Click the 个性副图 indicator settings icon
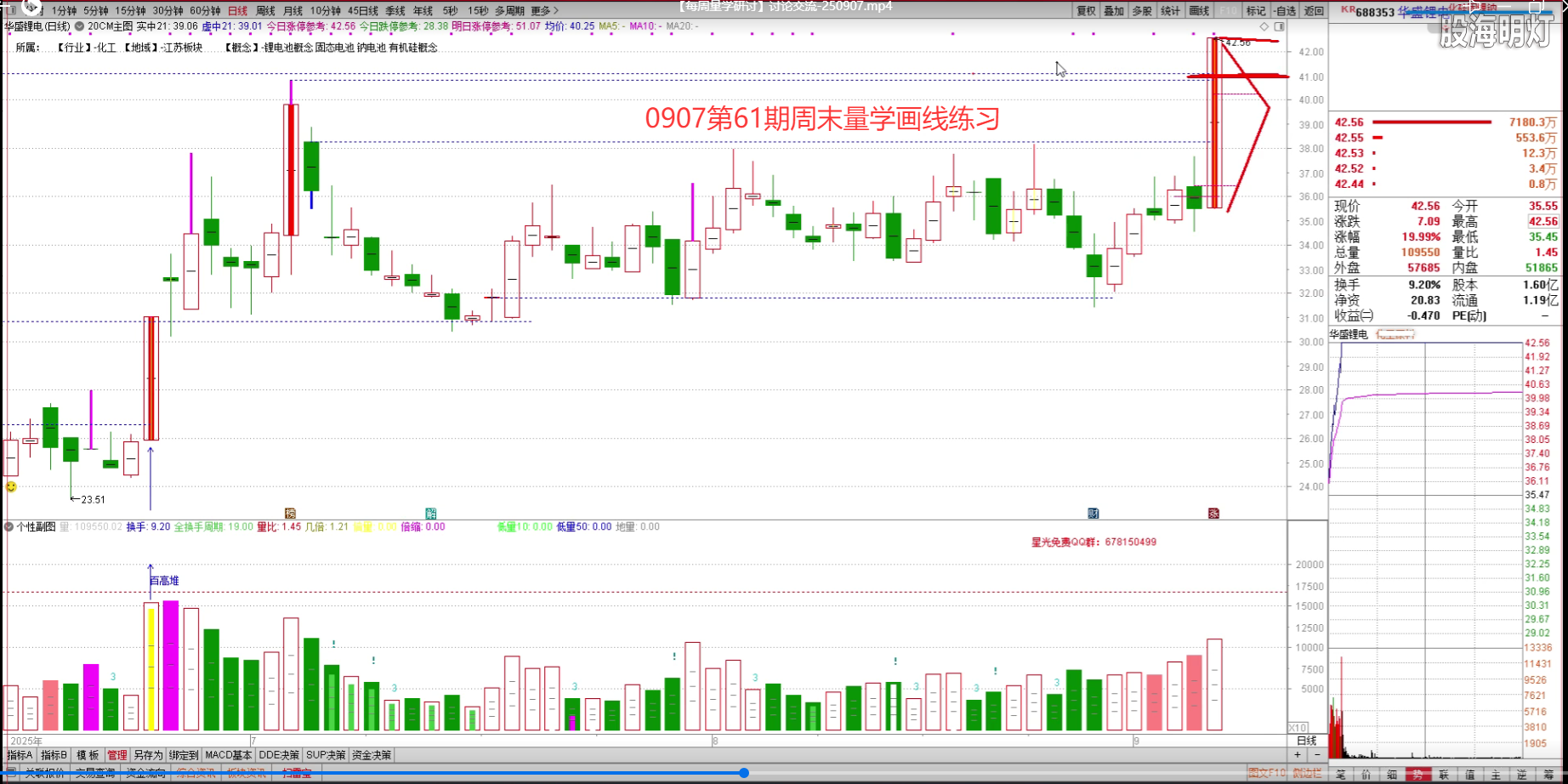Screen dimensions: 1568x784 (9, 527)
